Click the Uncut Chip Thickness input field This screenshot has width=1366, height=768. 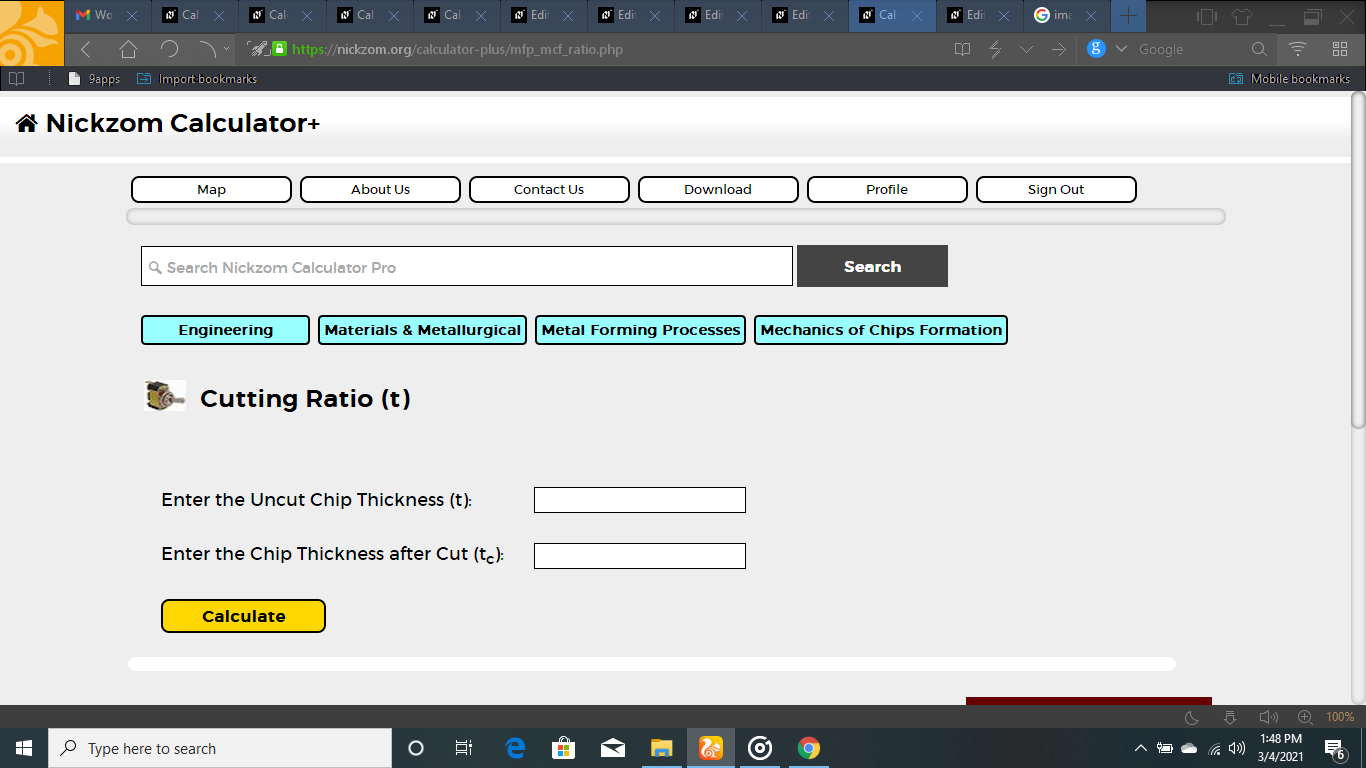pyautogui.click(x=640, y=500)
